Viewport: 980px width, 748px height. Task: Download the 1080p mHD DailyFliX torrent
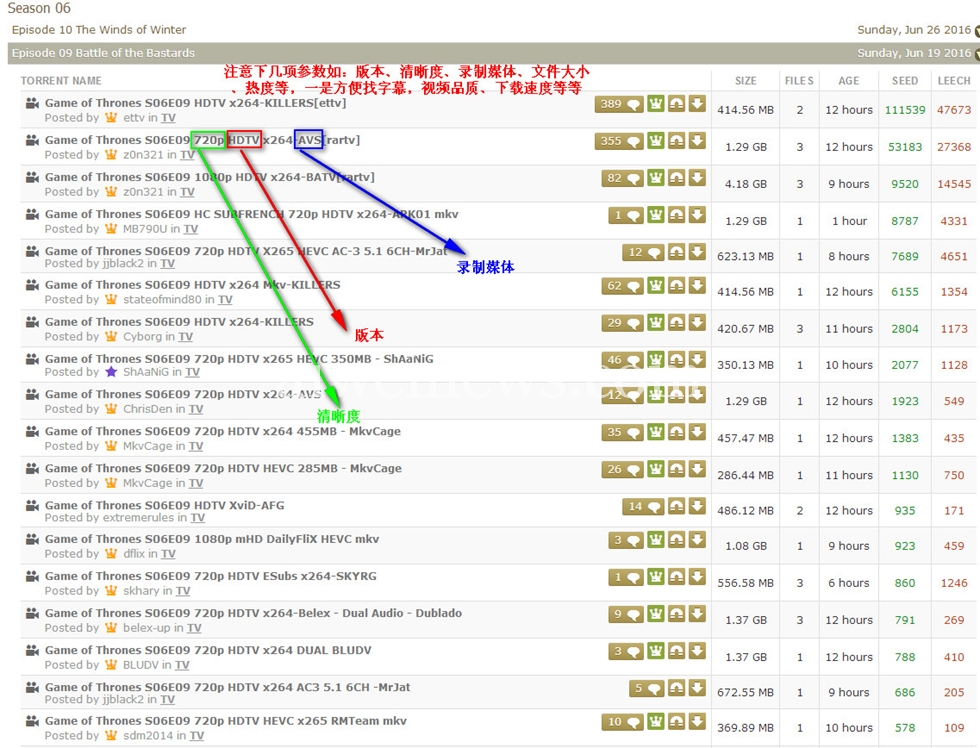click(697, 539)
